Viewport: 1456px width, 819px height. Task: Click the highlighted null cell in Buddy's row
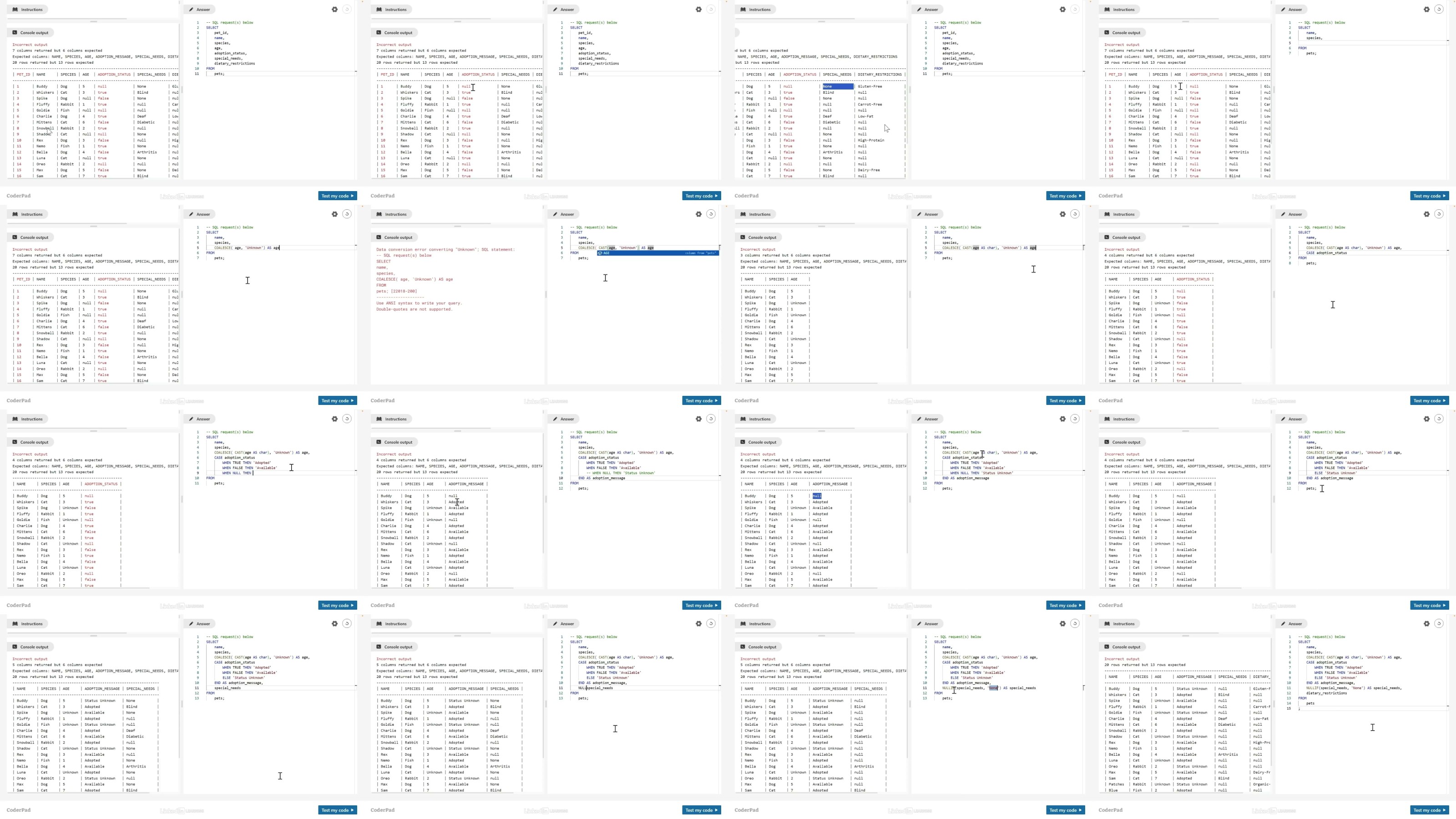click(x=817, y=496)
